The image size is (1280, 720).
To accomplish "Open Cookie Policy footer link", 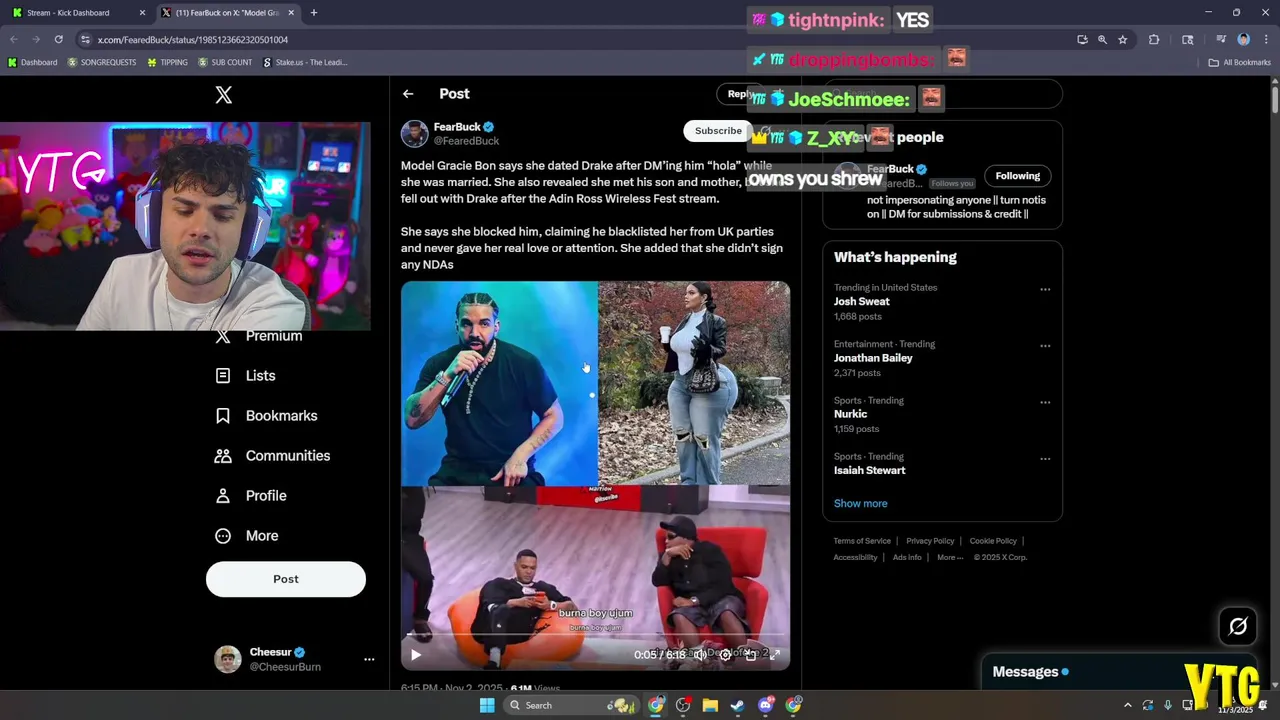I will tap(993, 541).
